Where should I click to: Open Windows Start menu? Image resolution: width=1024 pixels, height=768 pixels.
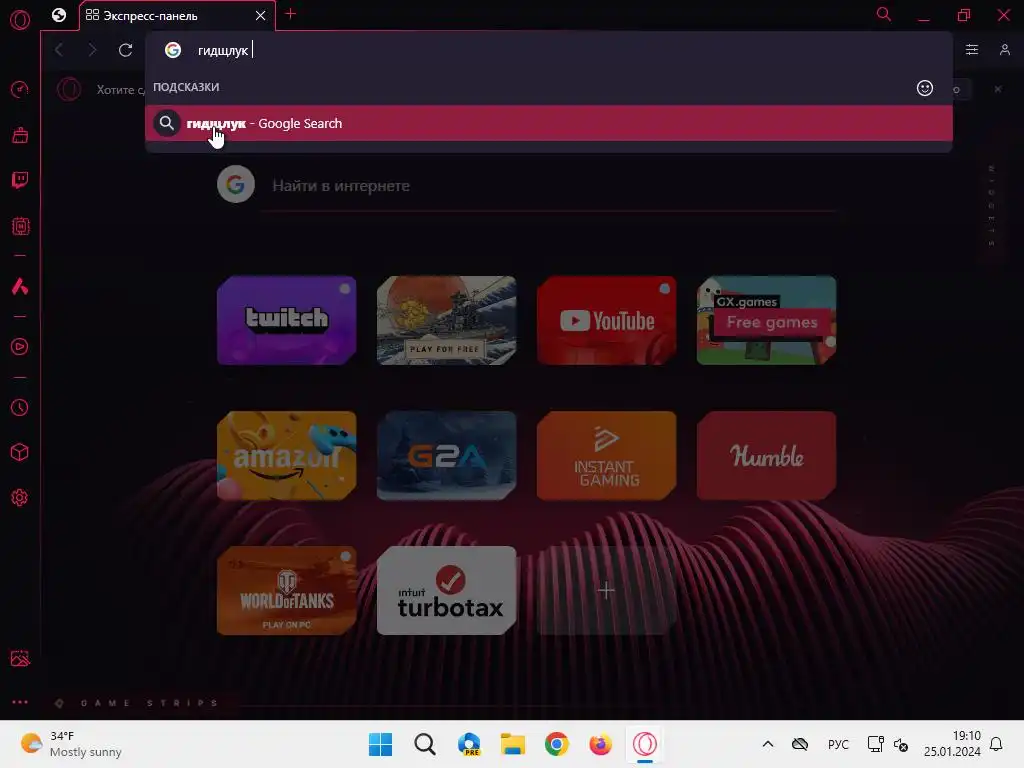381,744
